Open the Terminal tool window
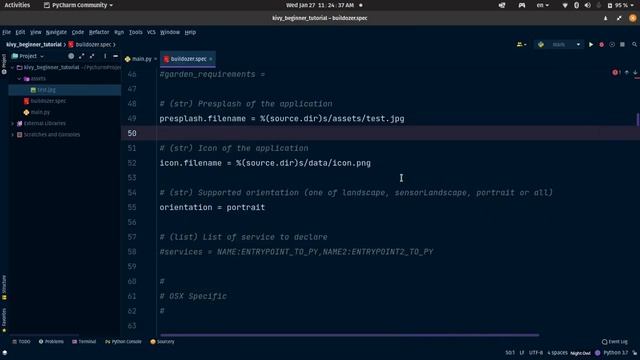Screen dimensions: 640x360 click(x=84, y=342)
